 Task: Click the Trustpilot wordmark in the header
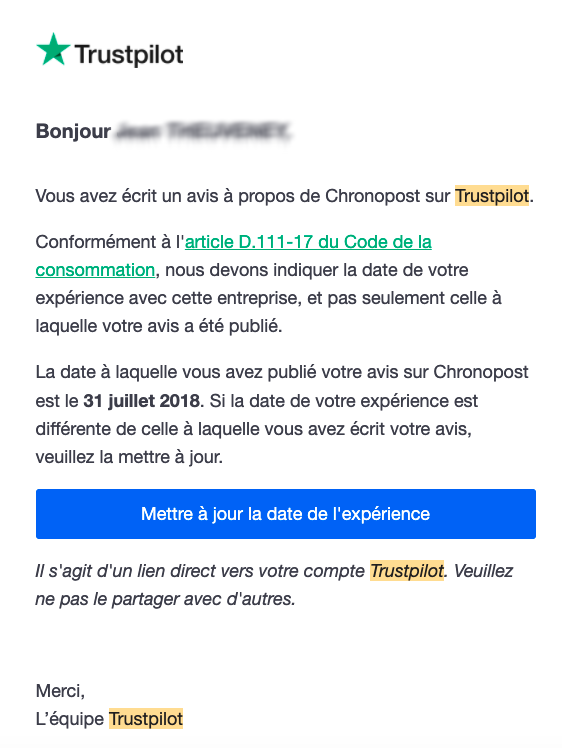click(x=129, y=54)
